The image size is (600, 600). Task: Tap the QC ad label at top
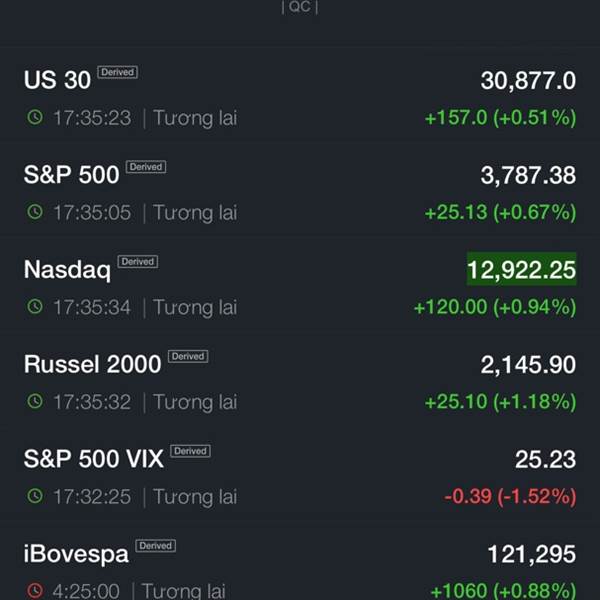tap(300, 7)
